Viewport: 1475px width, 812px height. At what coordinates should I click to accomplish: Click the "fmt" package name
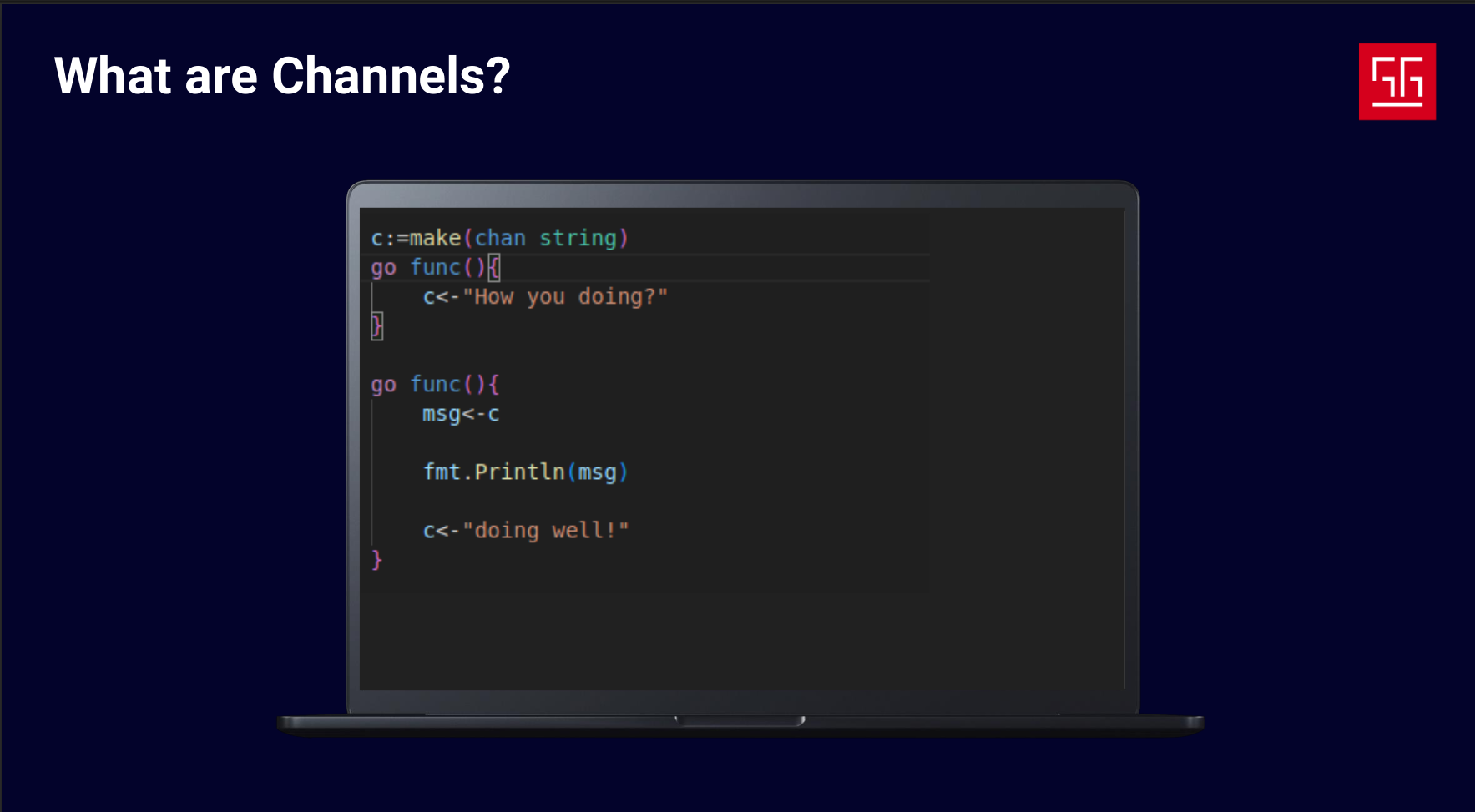coord(442,472)
